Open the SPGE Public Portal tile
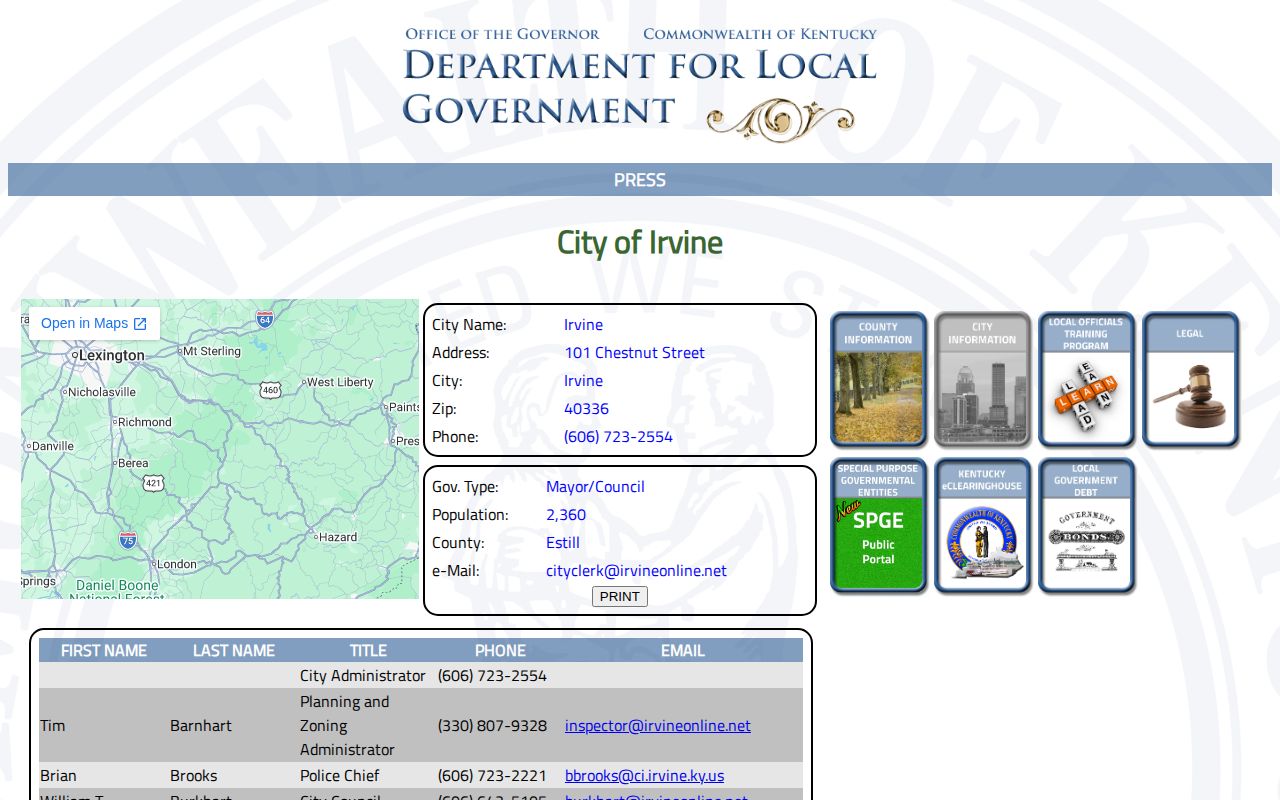This screenshot has width=1280, height=800. (878, 526)
